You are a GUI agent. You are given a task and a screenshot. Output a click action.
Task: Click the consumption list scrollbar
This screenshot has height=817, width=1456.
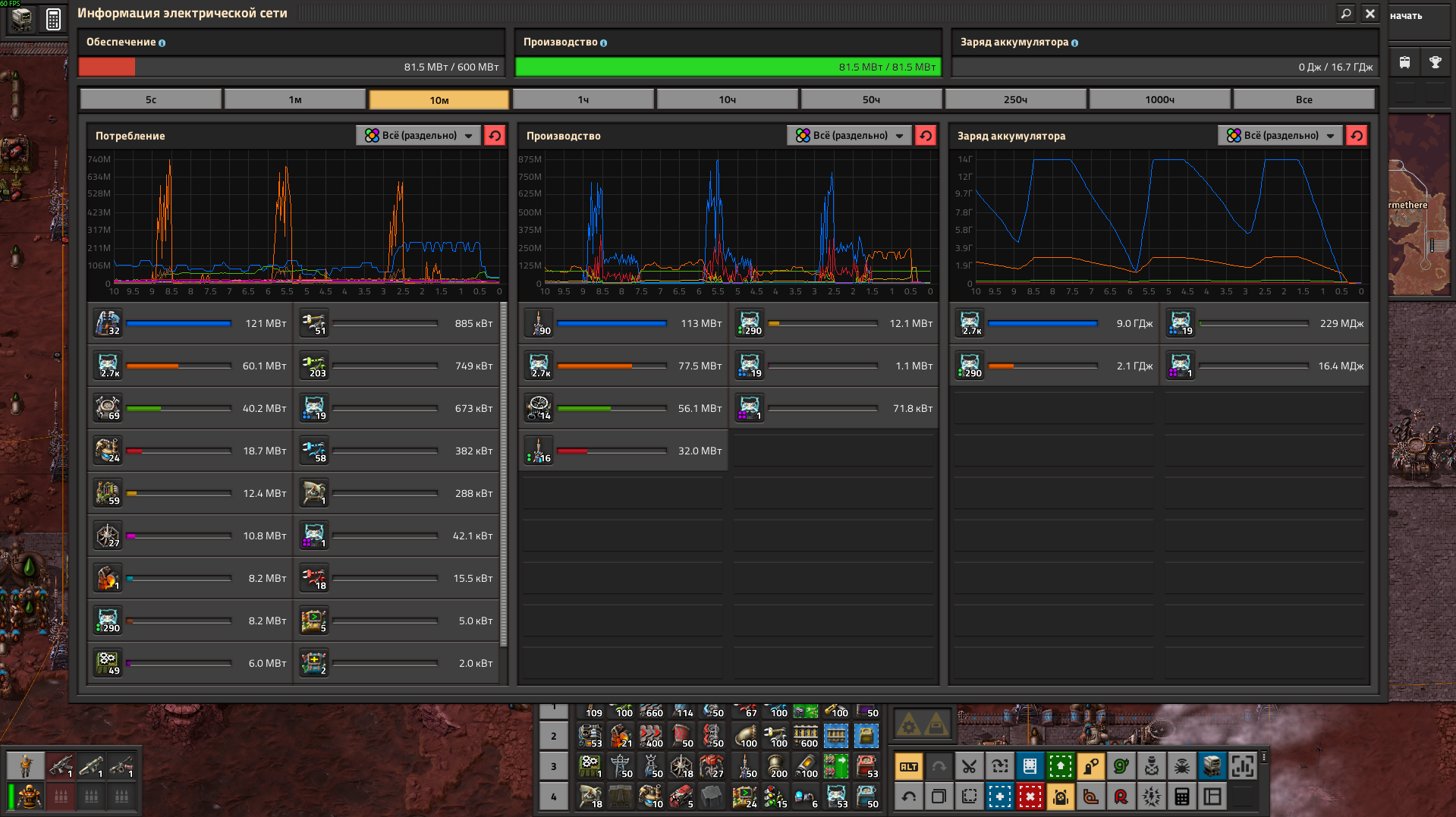point(503,475)
